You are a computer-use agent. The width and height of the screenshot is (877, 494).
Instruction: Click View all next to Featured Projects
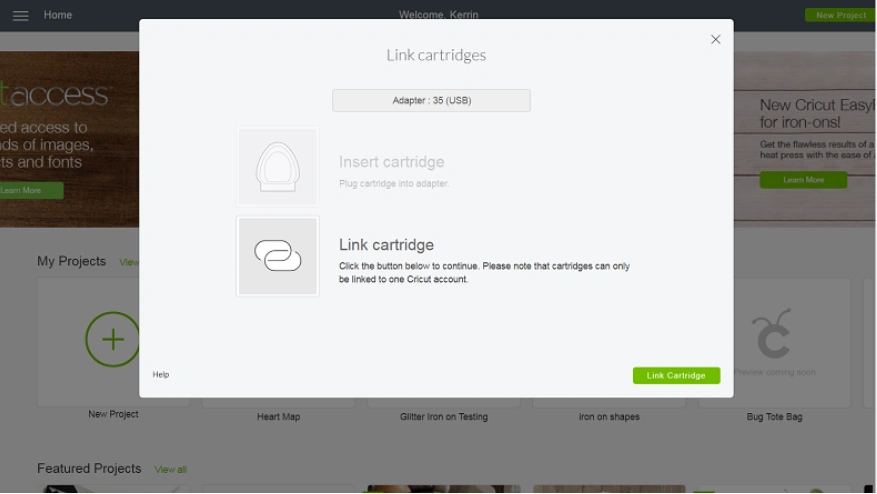click(171, 469)
